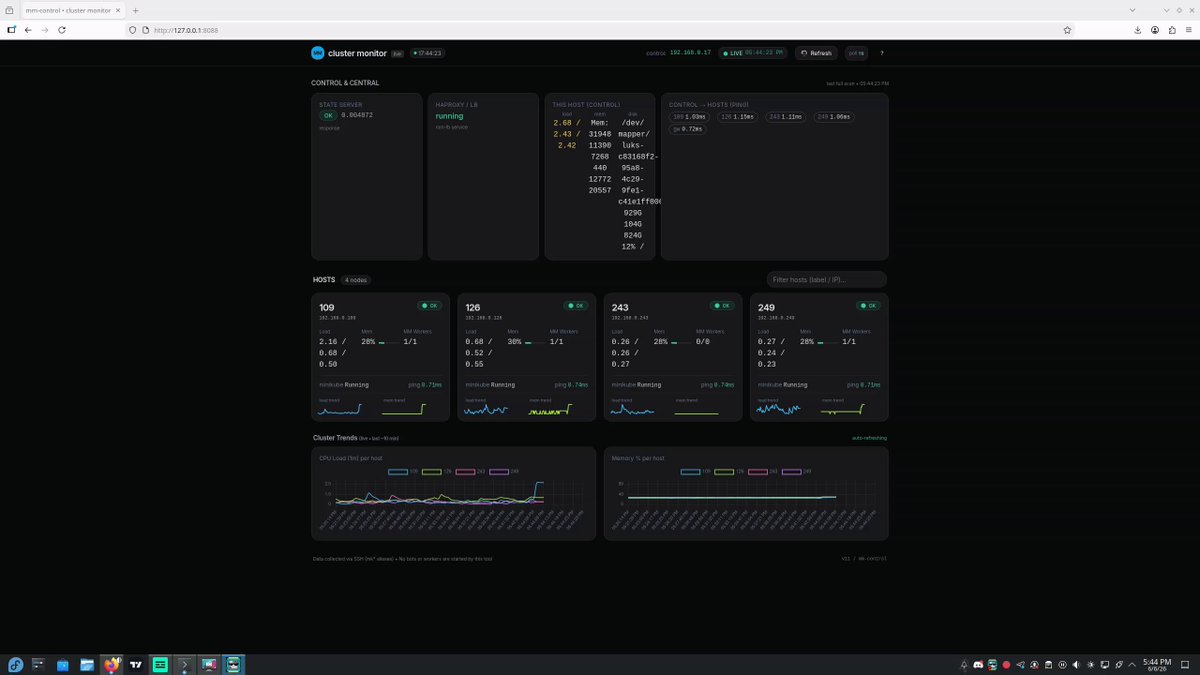
Task: Click the taskbar clock showing 5:44 PM
Action: [x=1158, y=664]
